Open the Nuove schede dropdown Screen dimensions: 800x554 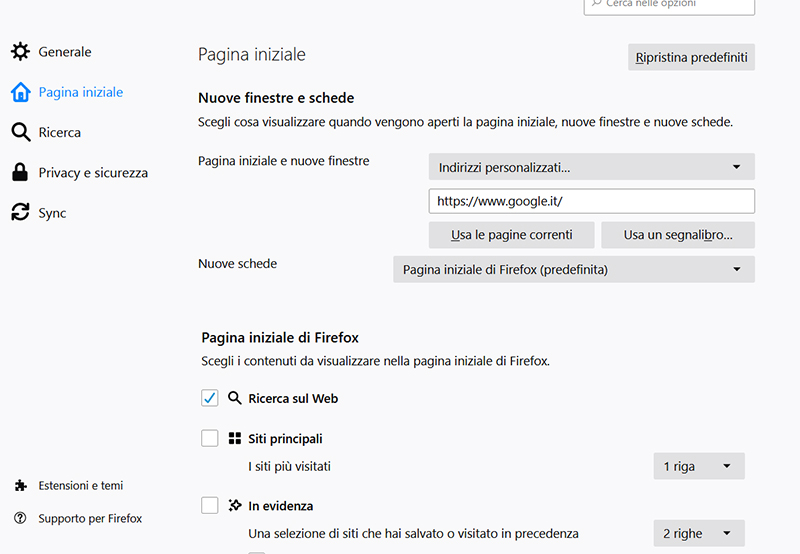pyautogui.click(x=573, y=269)
